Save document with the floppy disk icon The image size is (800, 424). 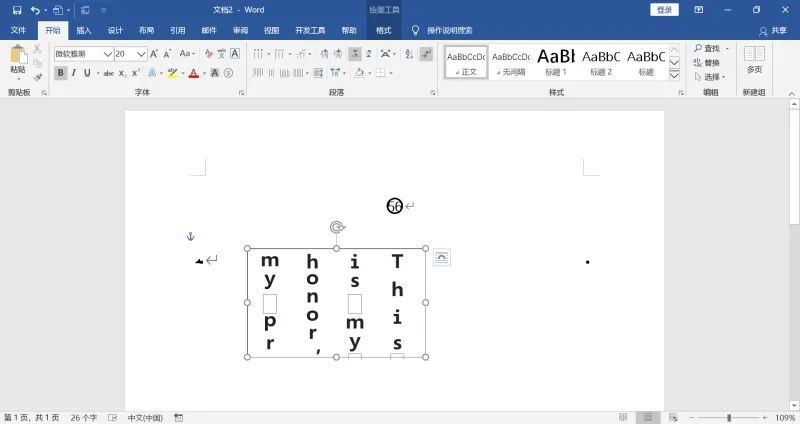[17, 10]
